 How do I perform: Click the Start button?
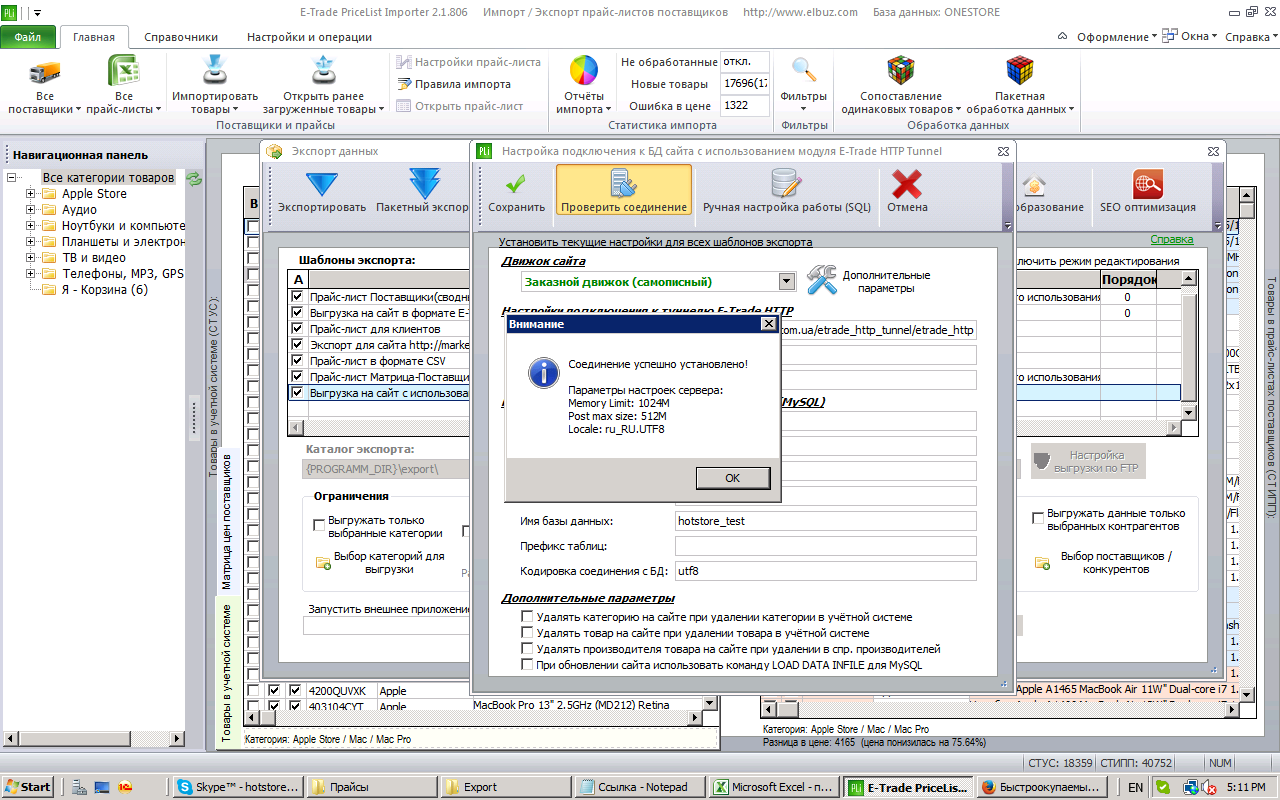[27, 787]
